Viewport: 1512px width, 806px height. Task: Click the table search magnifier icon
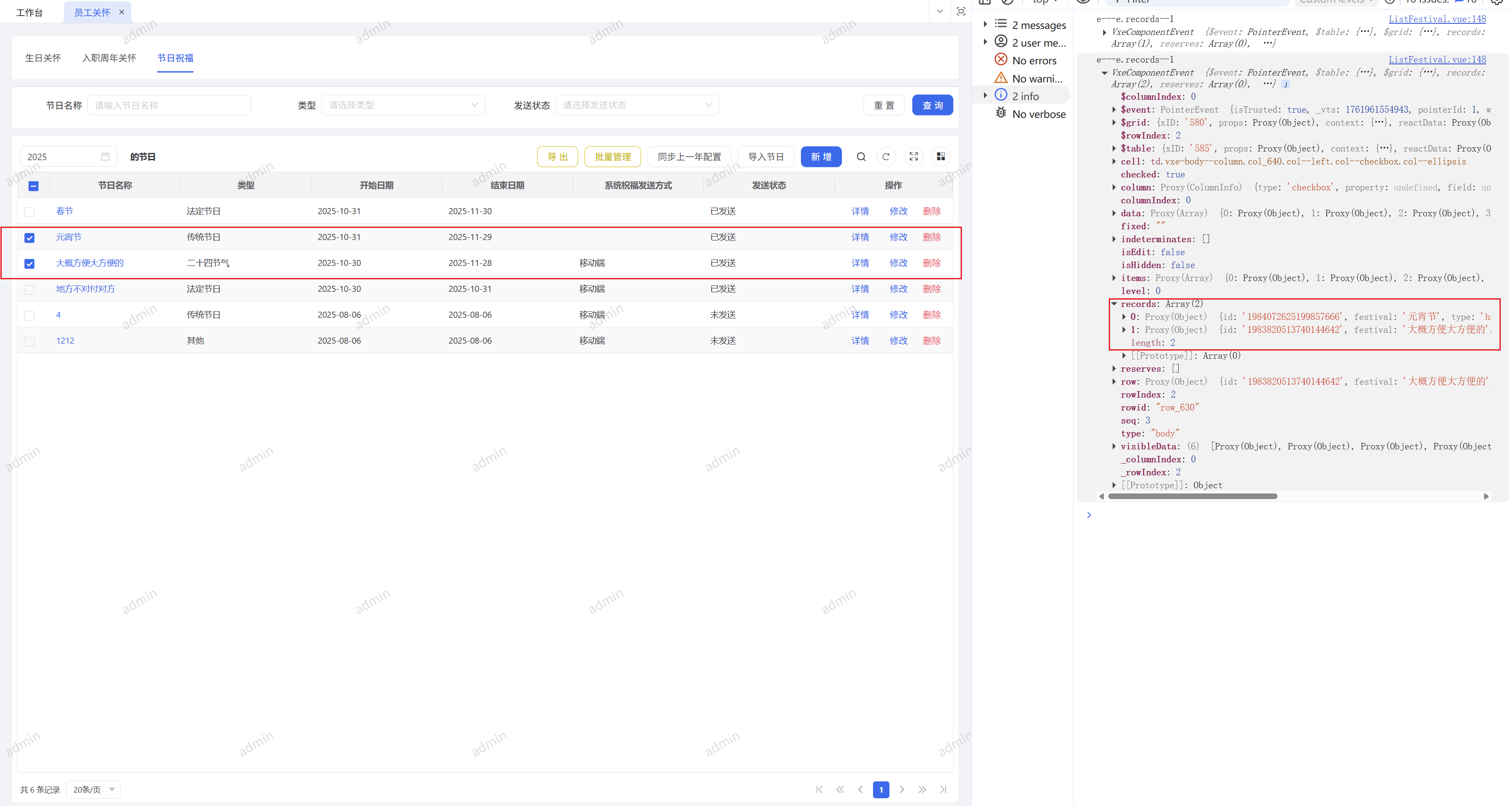click(x=860, y=157)
